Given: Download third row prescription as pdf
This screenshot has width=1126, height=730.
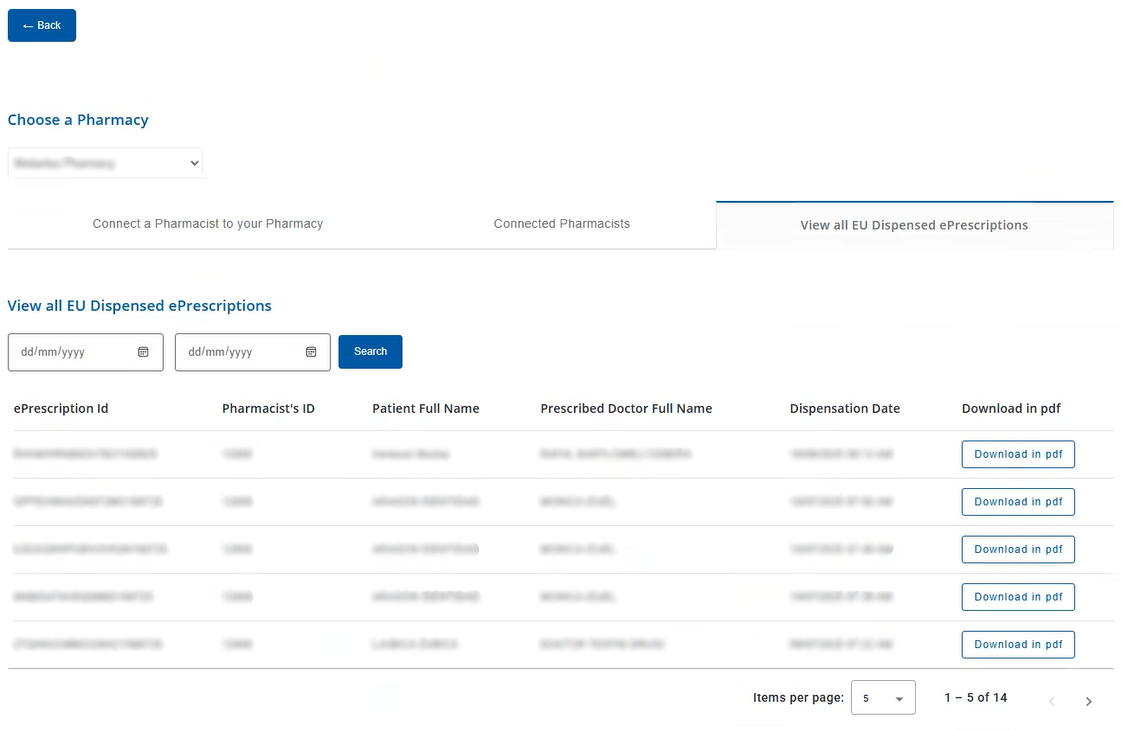Looking at the screenshot, I should (1018, 549).
